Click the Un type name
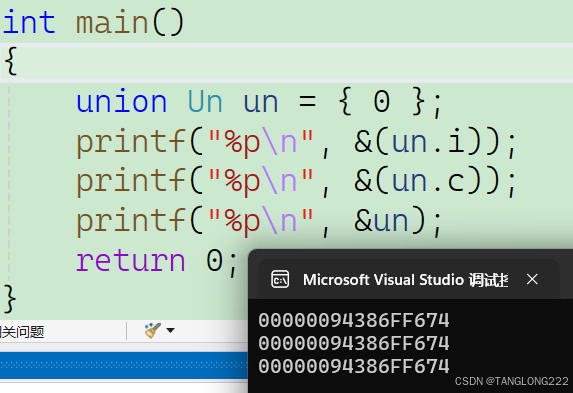The width and height of the screenshot is (573, 393). pyautogui.click(x=205, y=101)
